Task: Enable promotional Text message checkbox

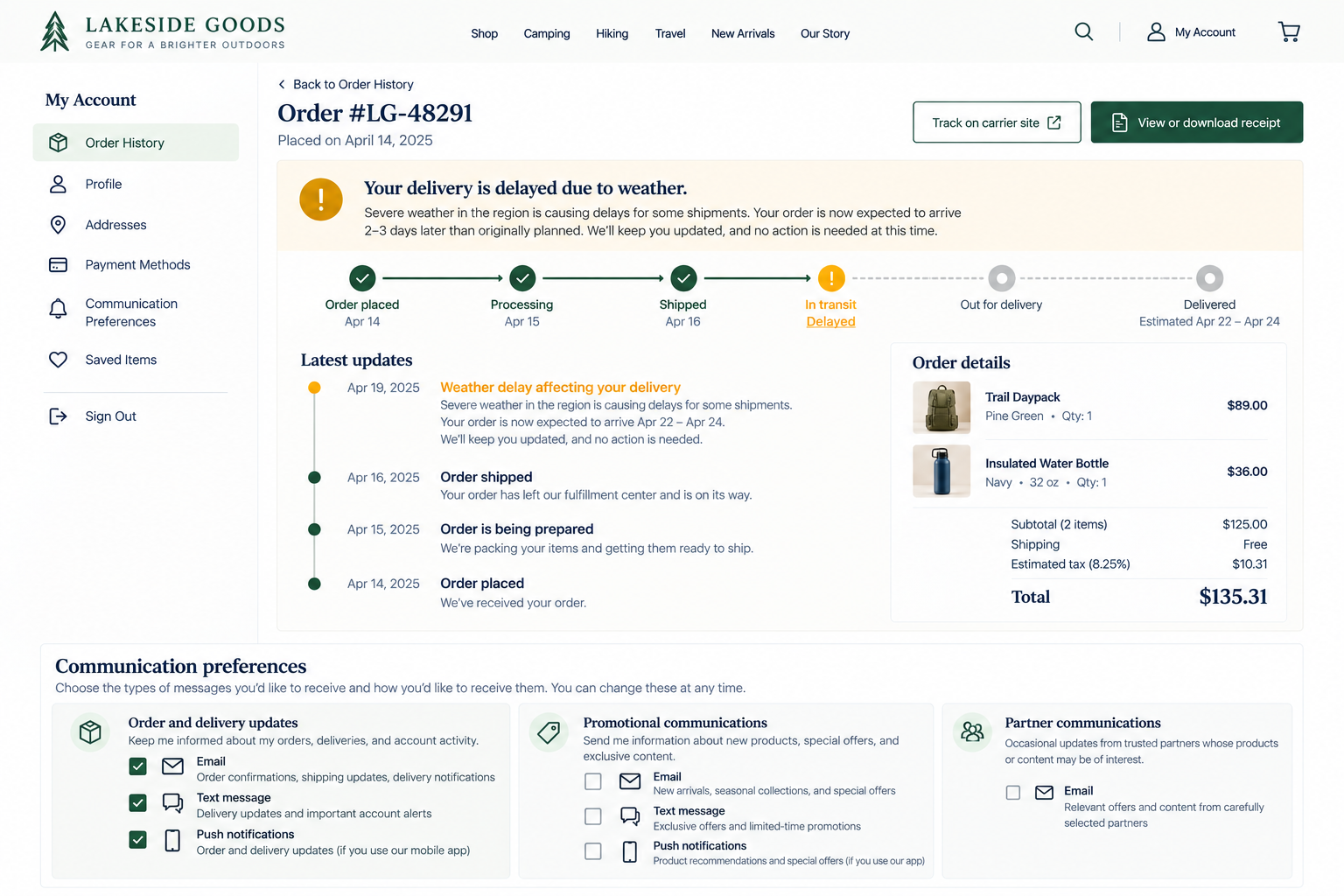Action: tap(593, 816)
